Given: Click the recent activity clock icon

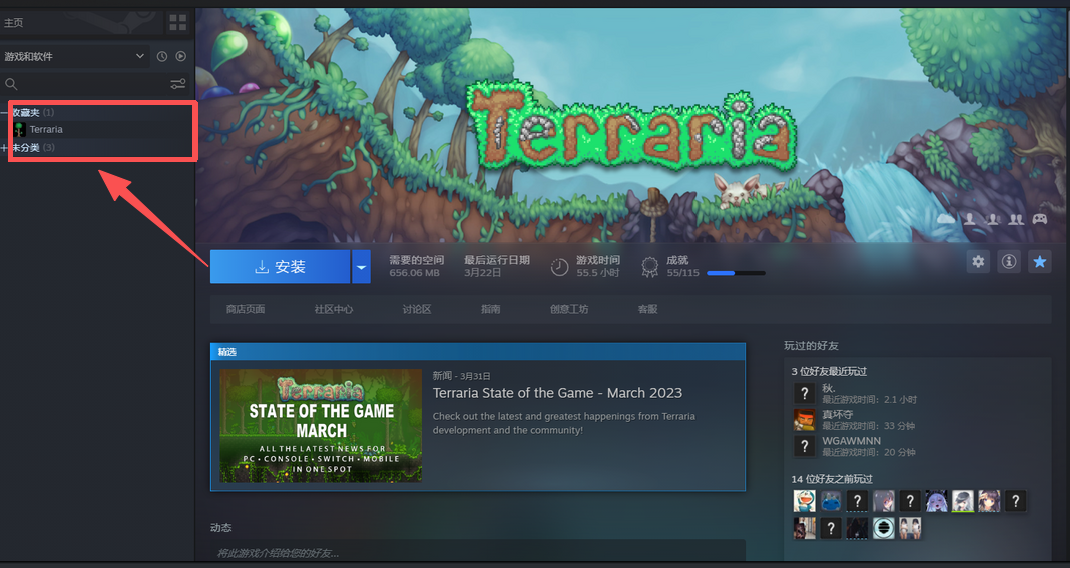Looking at the screenshot, I should (x=162, y=57).
